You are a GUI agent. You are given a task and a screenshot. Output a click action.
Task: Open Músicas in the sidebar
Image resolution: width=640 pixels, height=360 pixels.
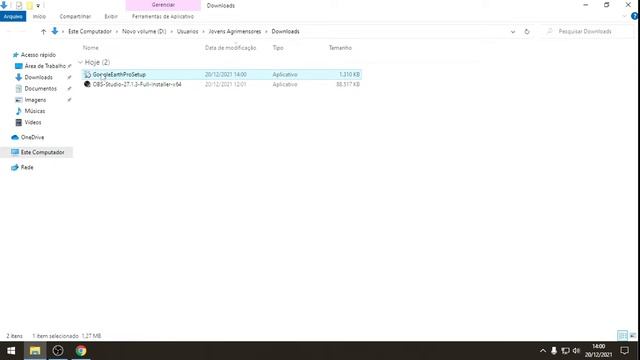[35, 111]
